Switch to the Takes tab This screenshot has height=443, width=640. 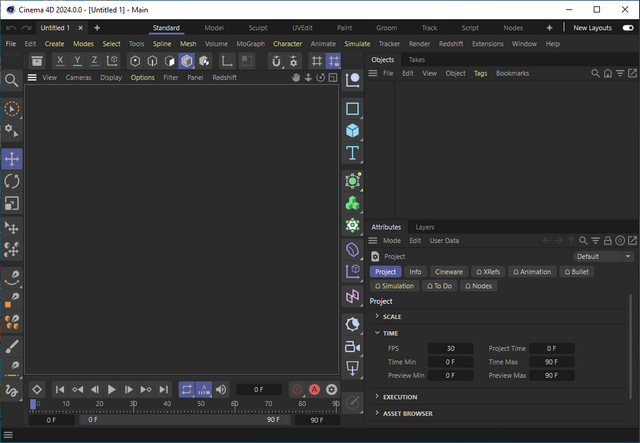(417, 60)
